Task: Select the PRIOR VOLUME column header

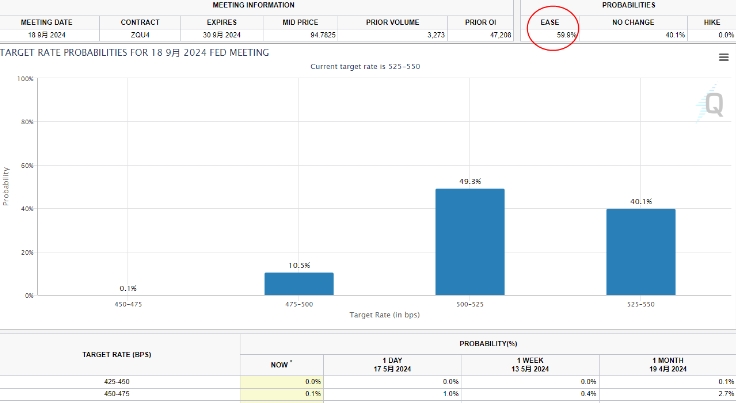Action: click(x=392, y=22)
